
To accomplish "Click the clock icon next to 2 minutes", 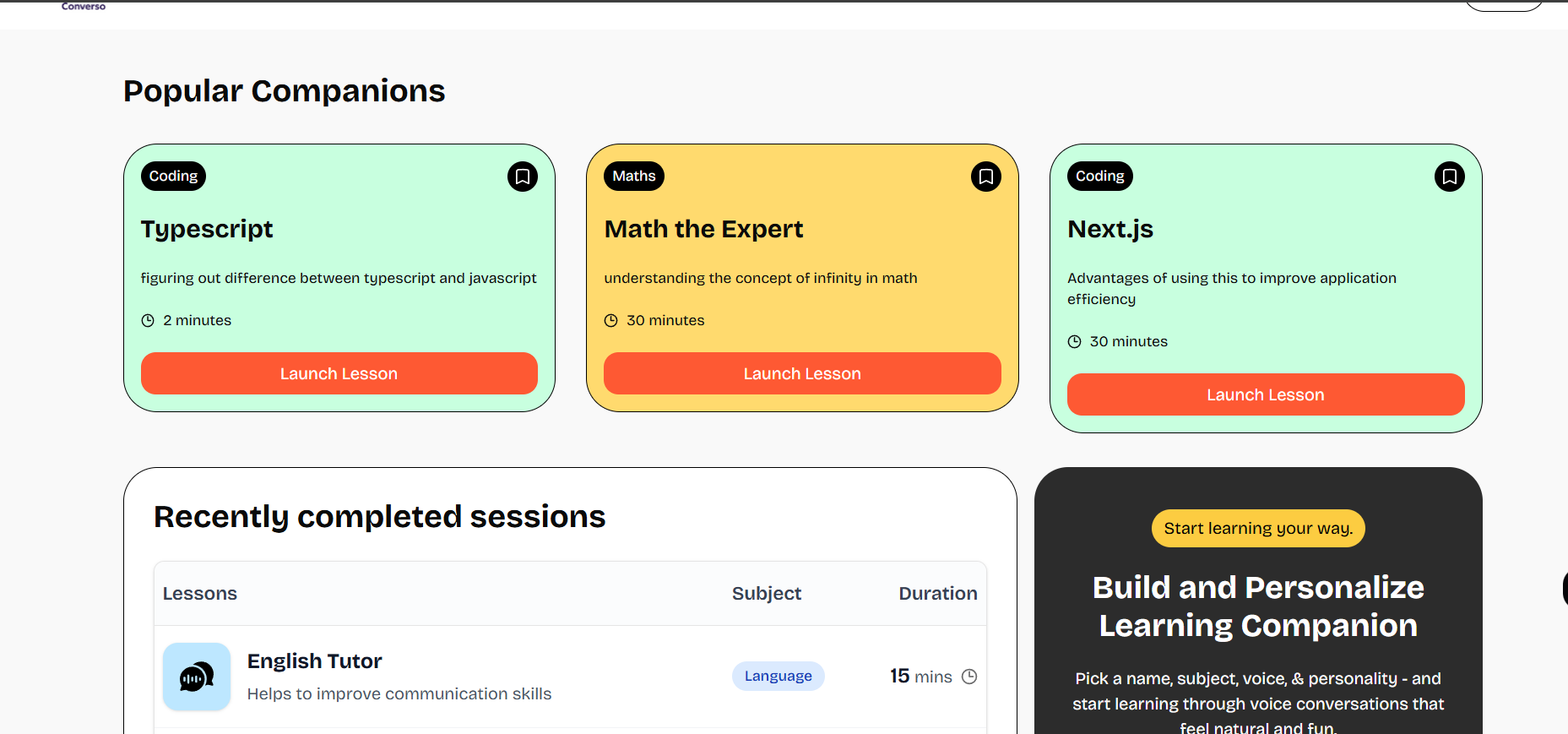I will 148,321.
